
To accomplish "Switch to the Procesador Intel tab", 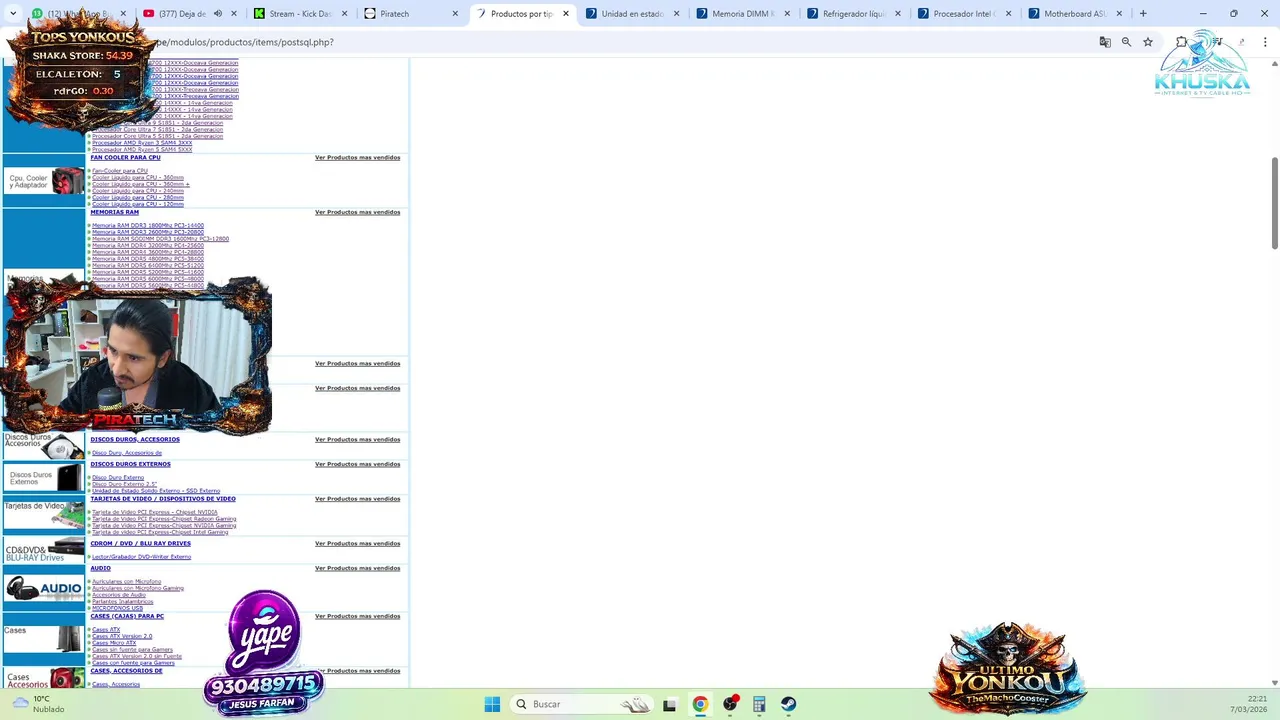I will pos(963,14).
